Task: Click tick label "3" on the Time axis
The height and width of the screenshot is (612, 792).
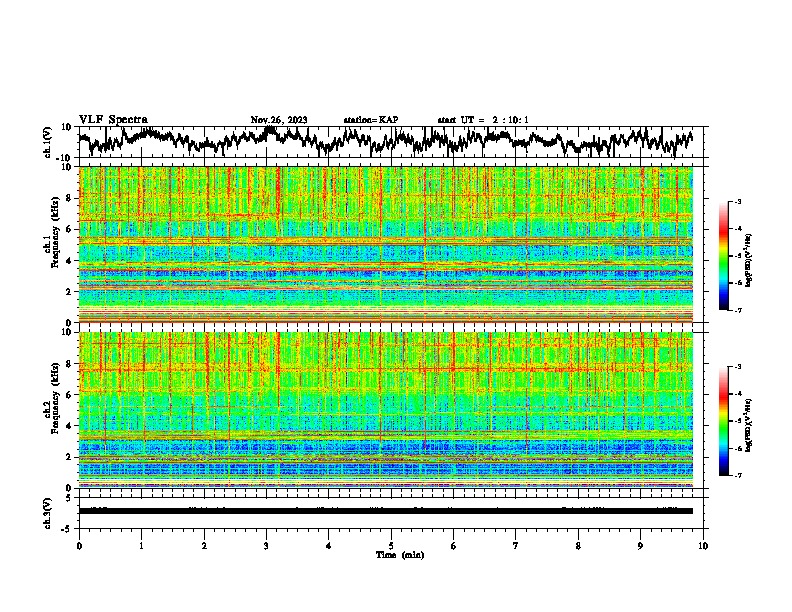Action: (x=266, y=546)
